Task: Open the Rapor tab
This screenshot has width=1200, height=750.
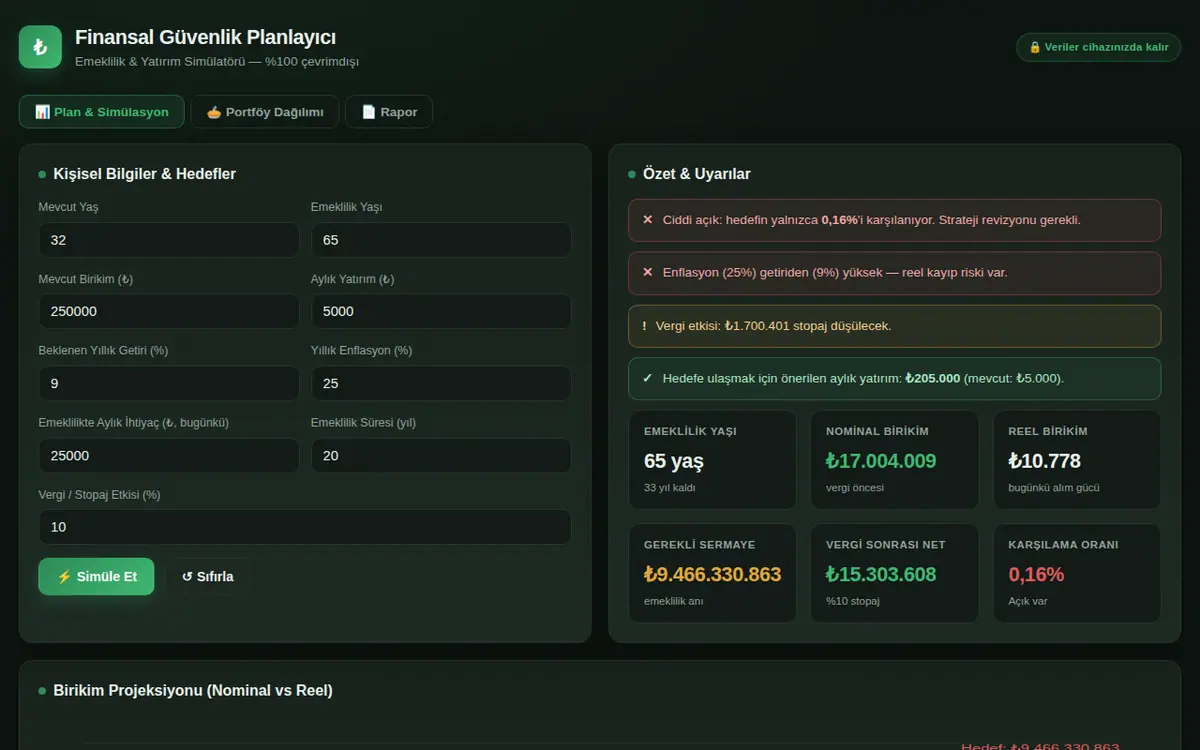Action: 389,112
